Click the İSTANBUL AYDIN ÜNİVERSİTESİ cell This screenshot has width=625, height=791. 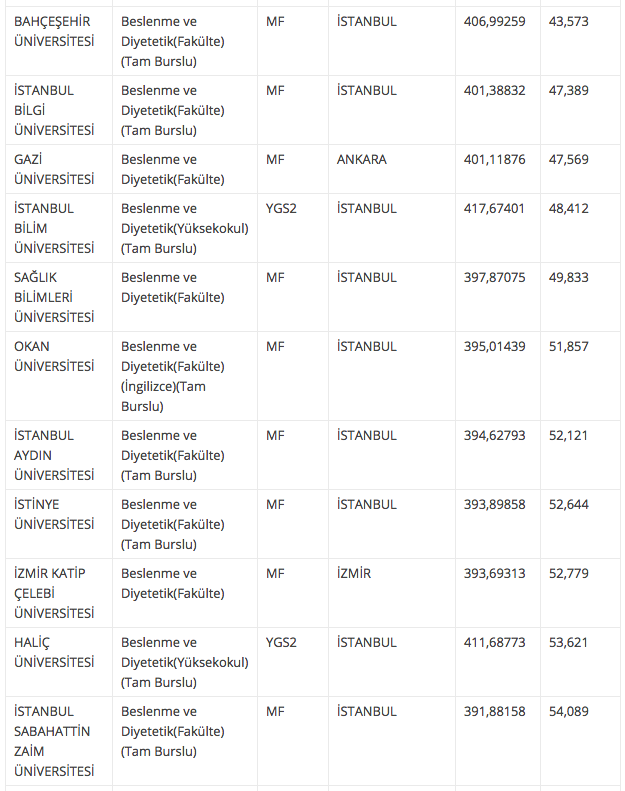click(x=55, y=455)
